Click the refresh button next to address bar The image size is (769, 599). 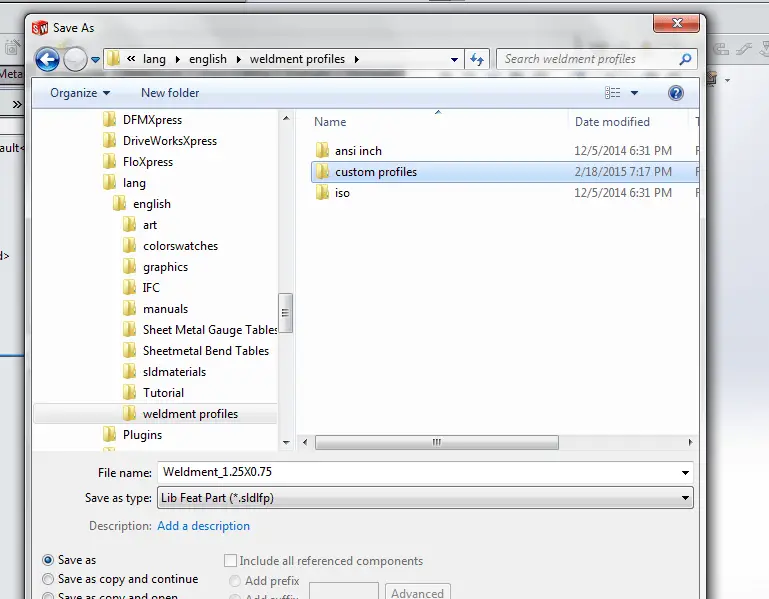click(477, 59)
